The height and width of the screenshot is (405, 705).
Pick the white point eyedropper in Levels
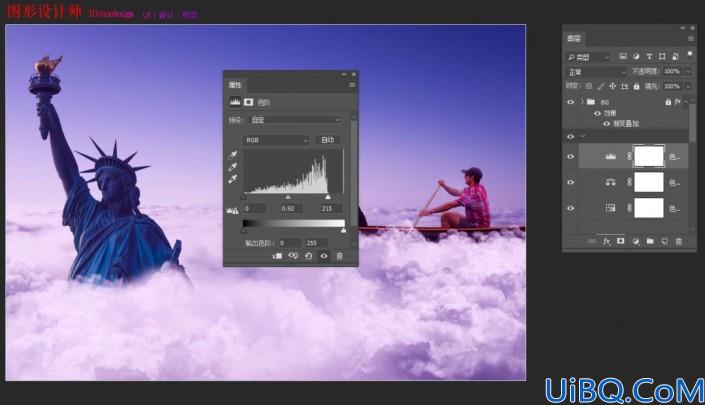tap(233, 179)
